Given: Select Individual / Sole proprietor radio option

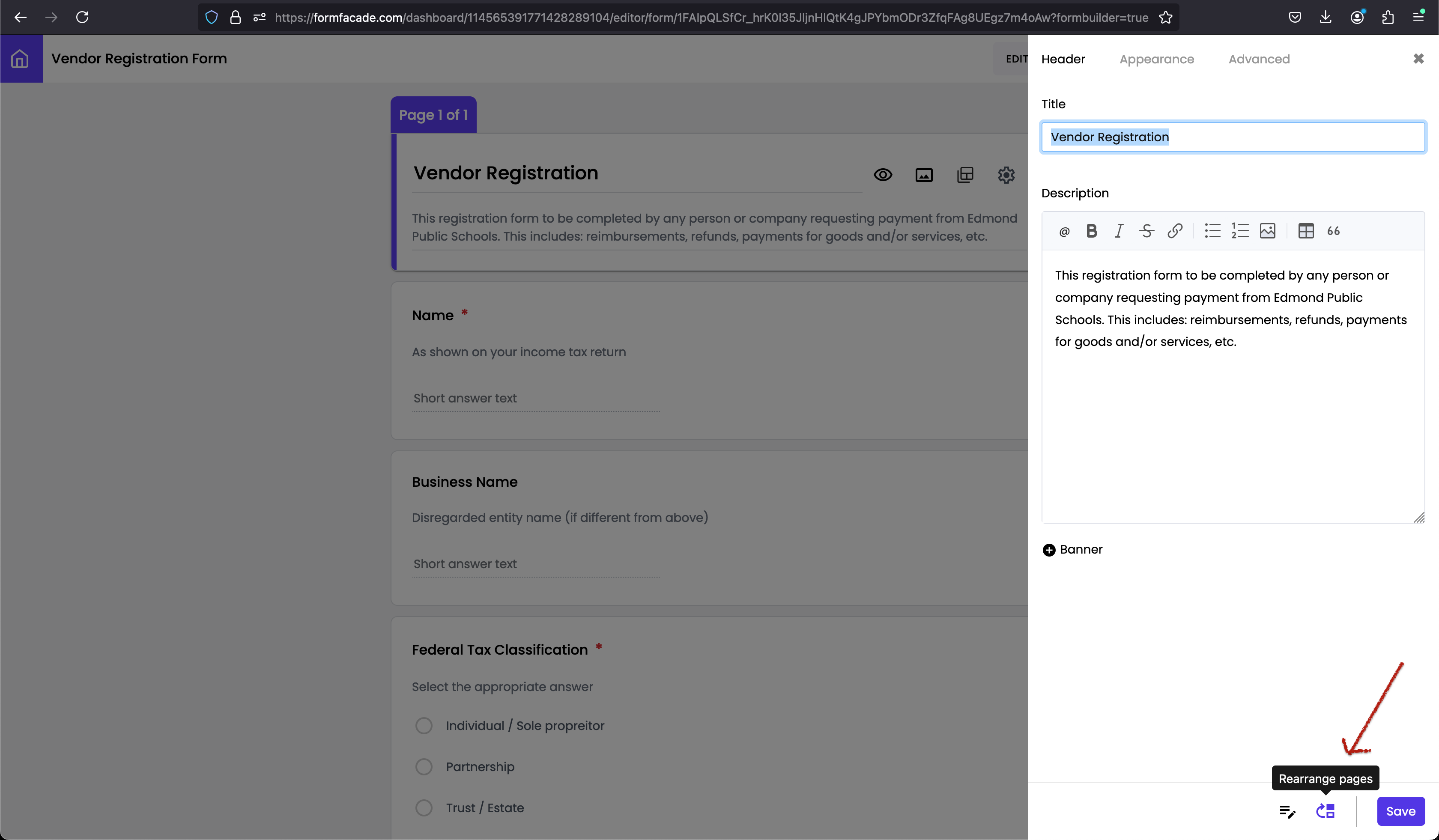Looking at the screenshot, I should click(424, 726).
